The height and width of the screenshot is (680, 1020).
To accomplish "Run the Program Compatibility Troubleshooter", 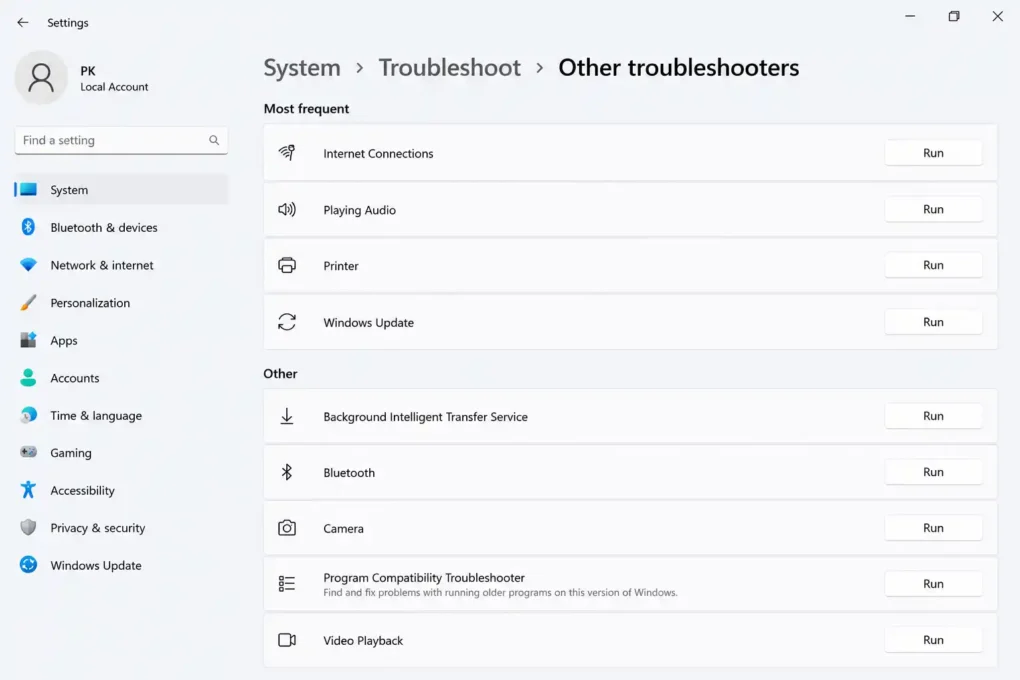I will (933, 584).
